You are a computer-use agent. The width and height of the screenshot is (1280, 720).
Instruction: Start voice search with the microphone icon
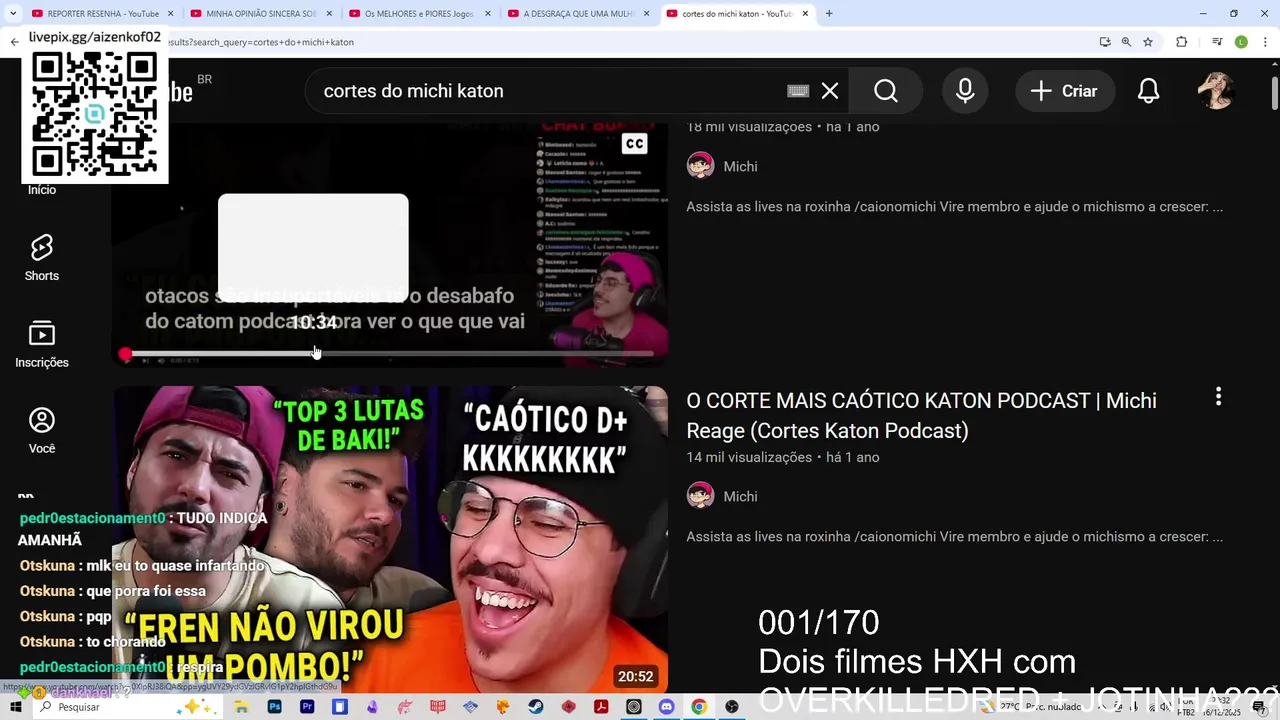pos(965,91)
